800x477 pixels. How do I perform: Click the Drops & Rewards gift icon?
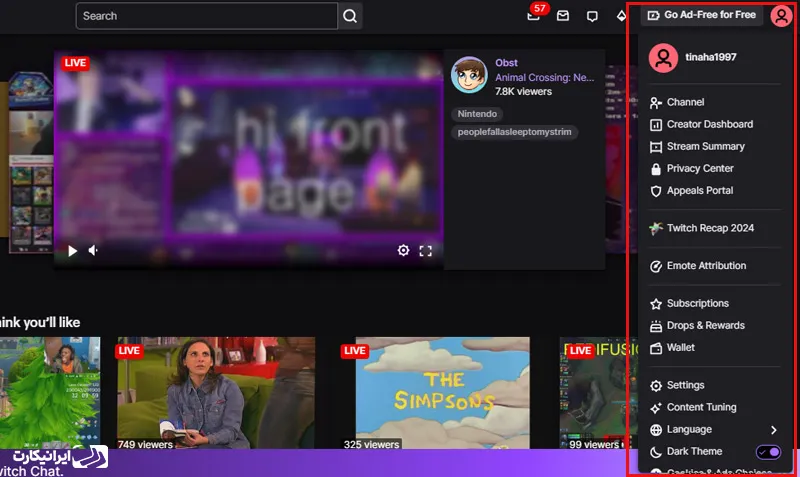coord(656,326)
